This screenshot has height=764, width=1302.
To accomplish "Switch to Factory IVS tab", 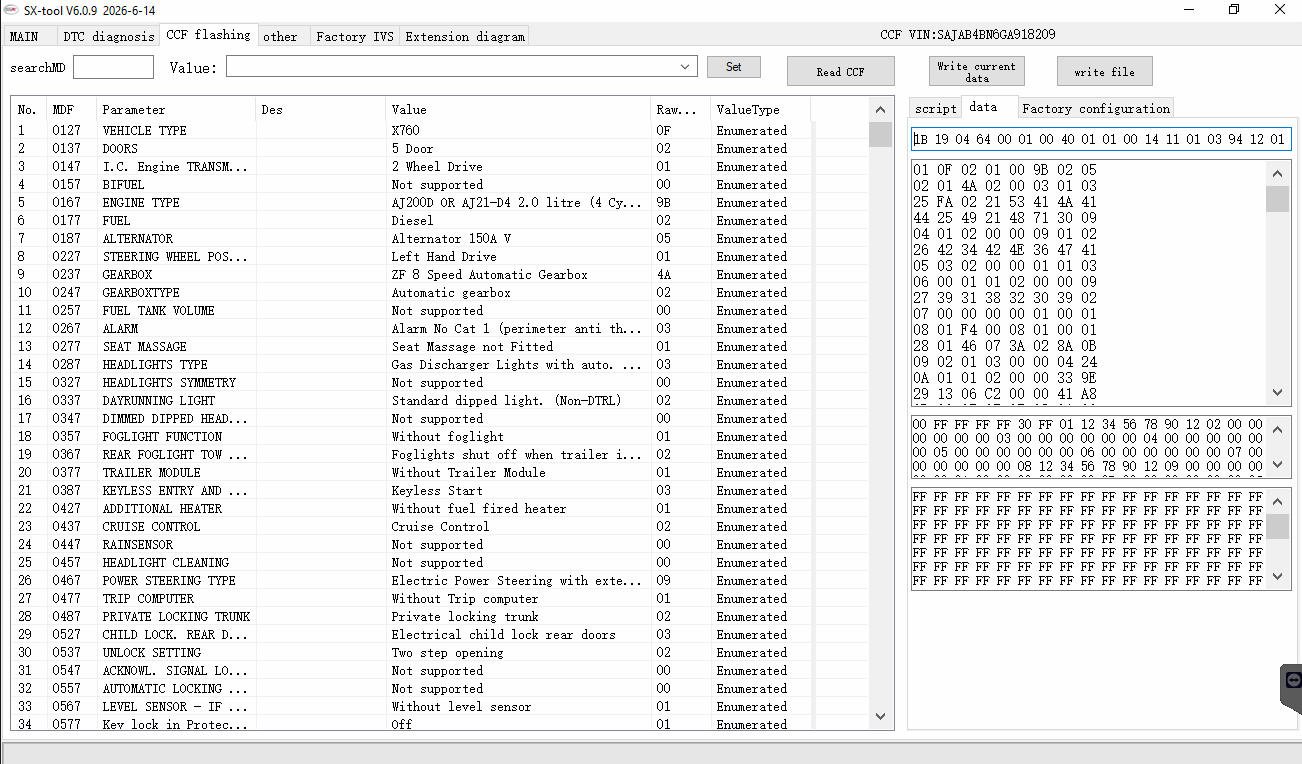I will [355, 37].
